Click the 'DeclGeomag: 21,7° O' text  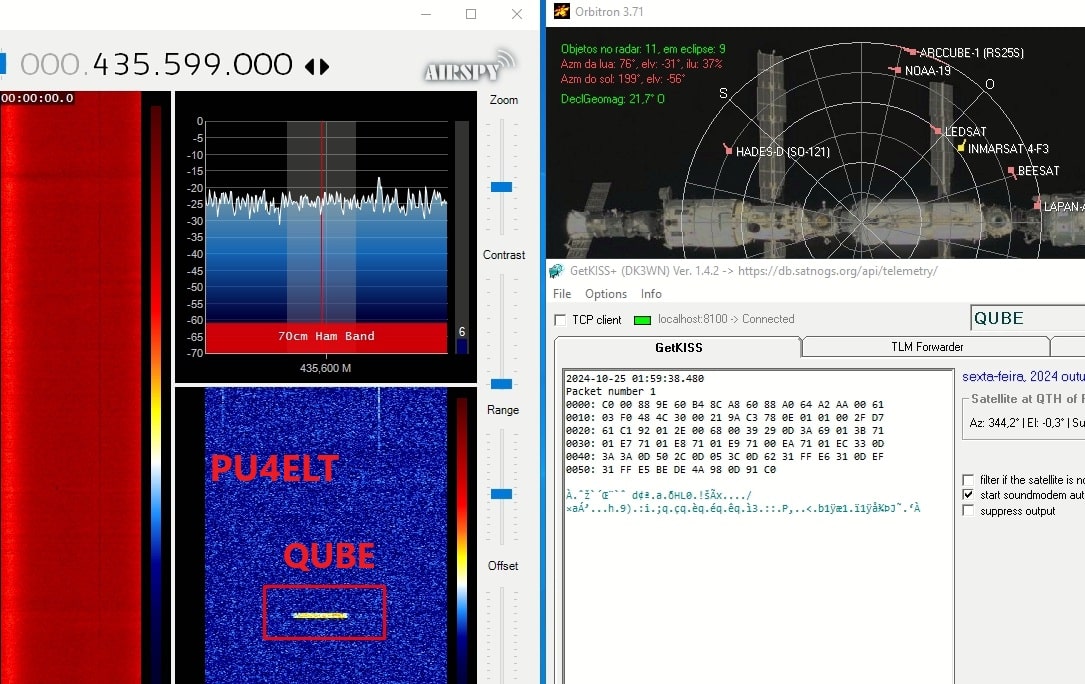(x=612, y=99)
